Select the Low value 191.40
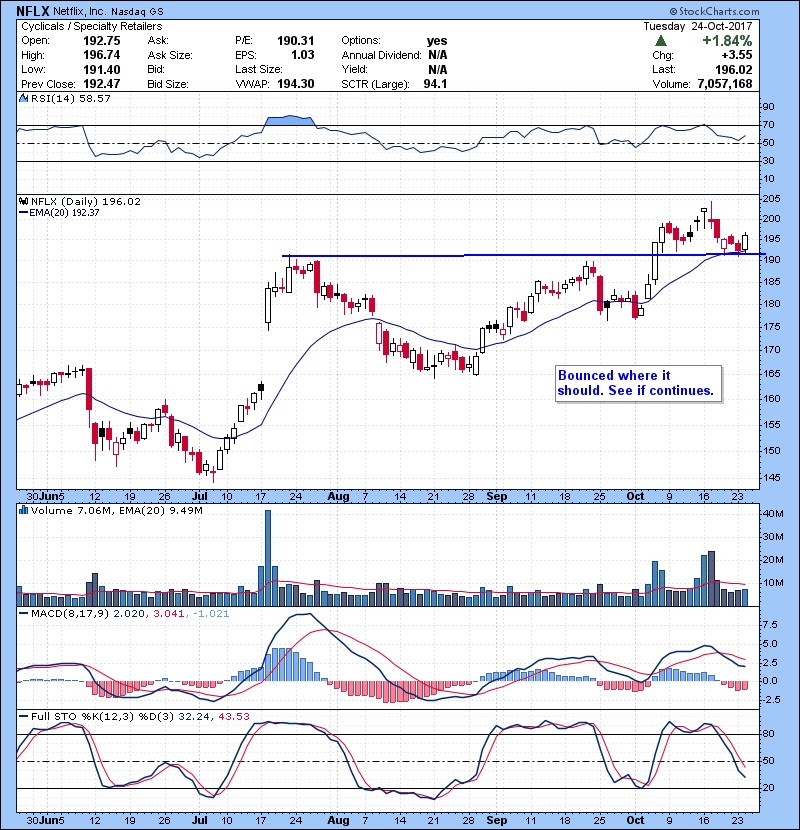800x830 pixels. pyautogui.click(x=102, y=69)
